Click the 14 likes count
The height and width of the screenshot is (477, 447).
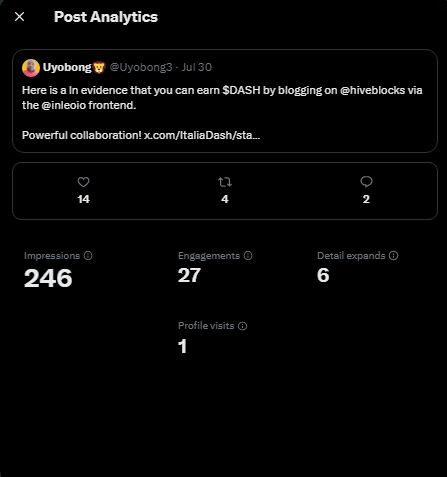point(83,199)
